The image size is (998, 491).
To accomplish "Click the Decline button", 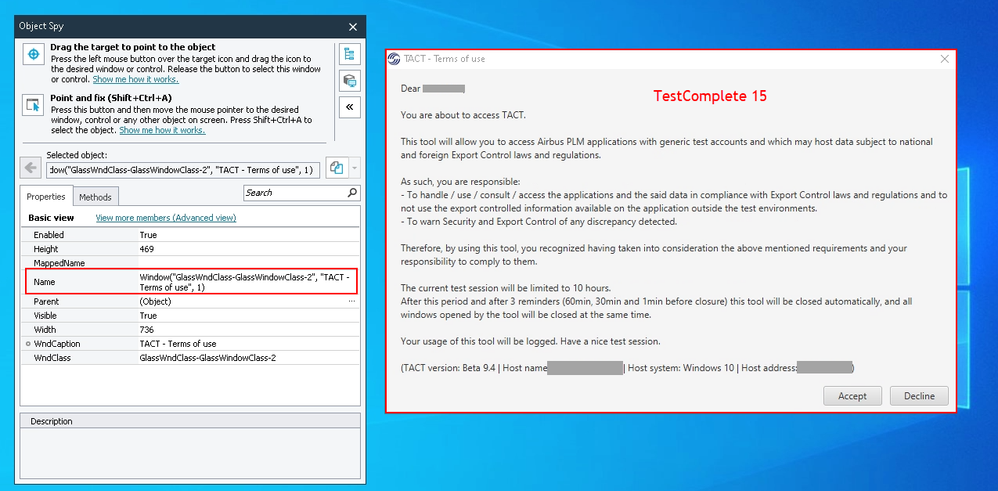I will [x=919, y=395].
